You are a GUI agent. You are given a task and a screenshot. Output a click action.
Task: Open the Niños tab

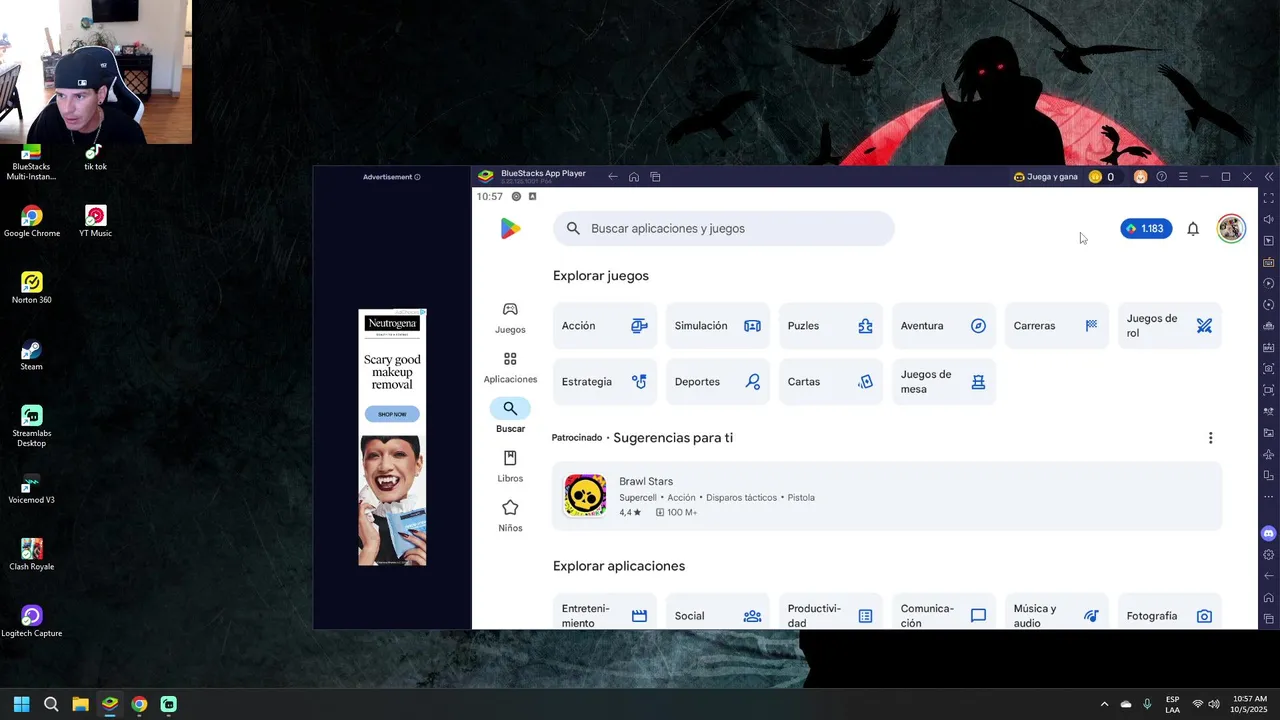tap(510, 516)
